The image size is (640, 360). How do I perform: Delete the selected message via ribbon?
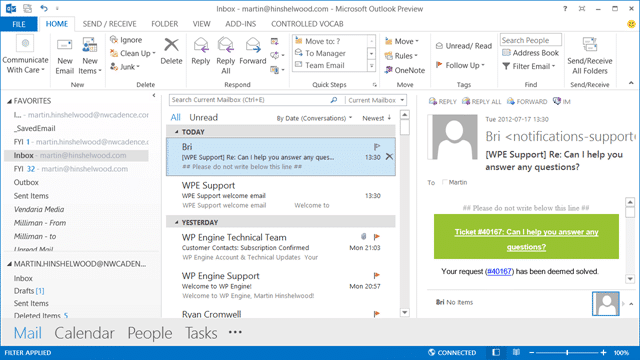[x=171, y=51]
